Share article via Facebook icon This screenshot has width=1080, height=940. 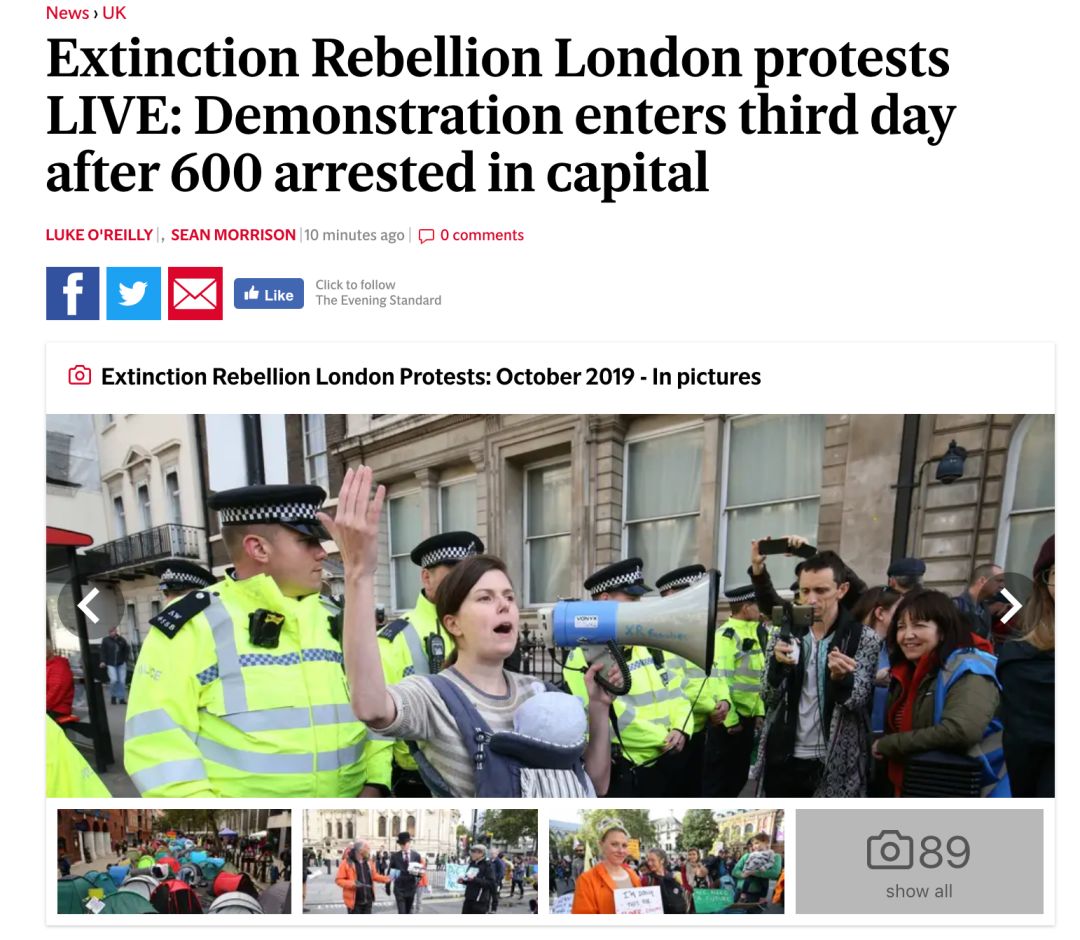click(x=72, y=293)
